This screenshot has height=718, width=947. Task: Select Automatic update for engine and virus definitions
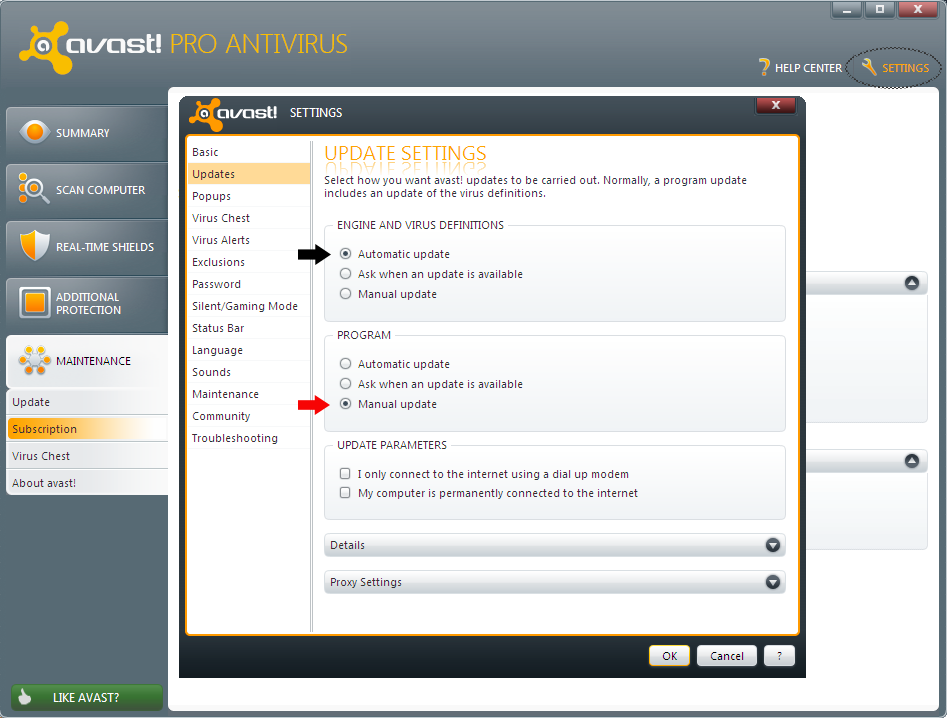(345, 254)
